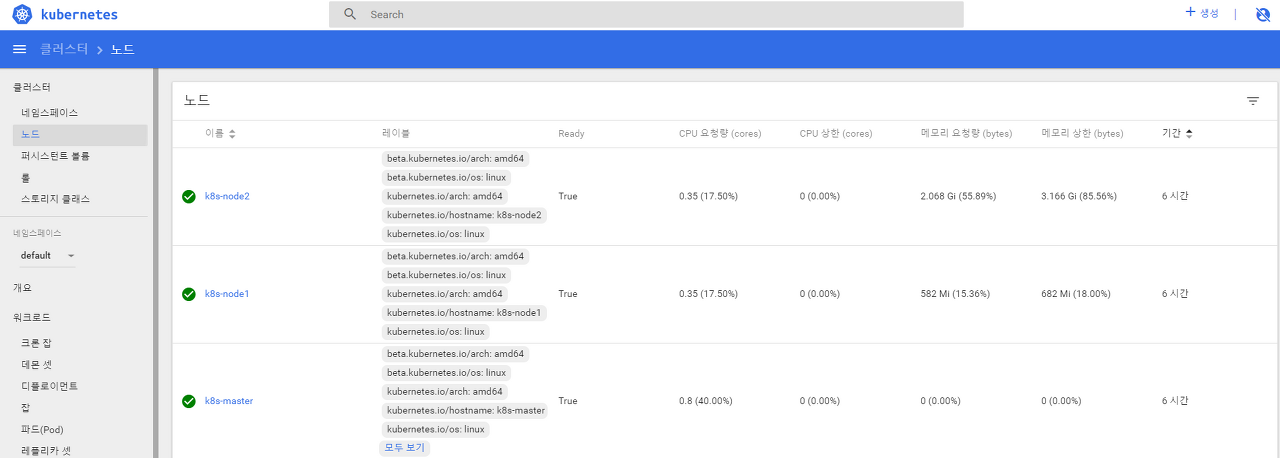Click label chip kubernetes.io/hostname: k8s-node1
Image resolution: width=1280 pixels, height=458 pixels.
(x=464, y=313)
